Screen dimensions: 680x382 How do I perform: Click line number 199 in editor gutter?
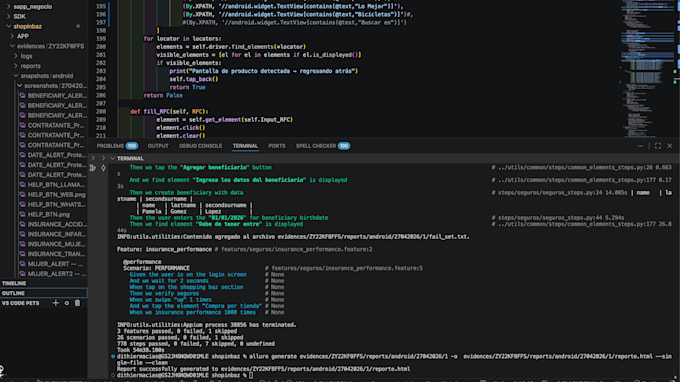(101, 39)
